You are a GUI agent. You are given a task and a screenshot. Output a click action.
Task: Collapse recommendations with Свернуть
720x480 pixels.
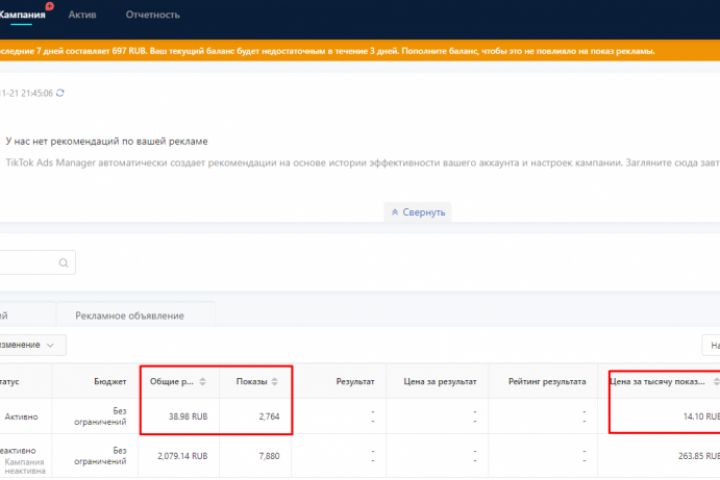pos(418,212)
